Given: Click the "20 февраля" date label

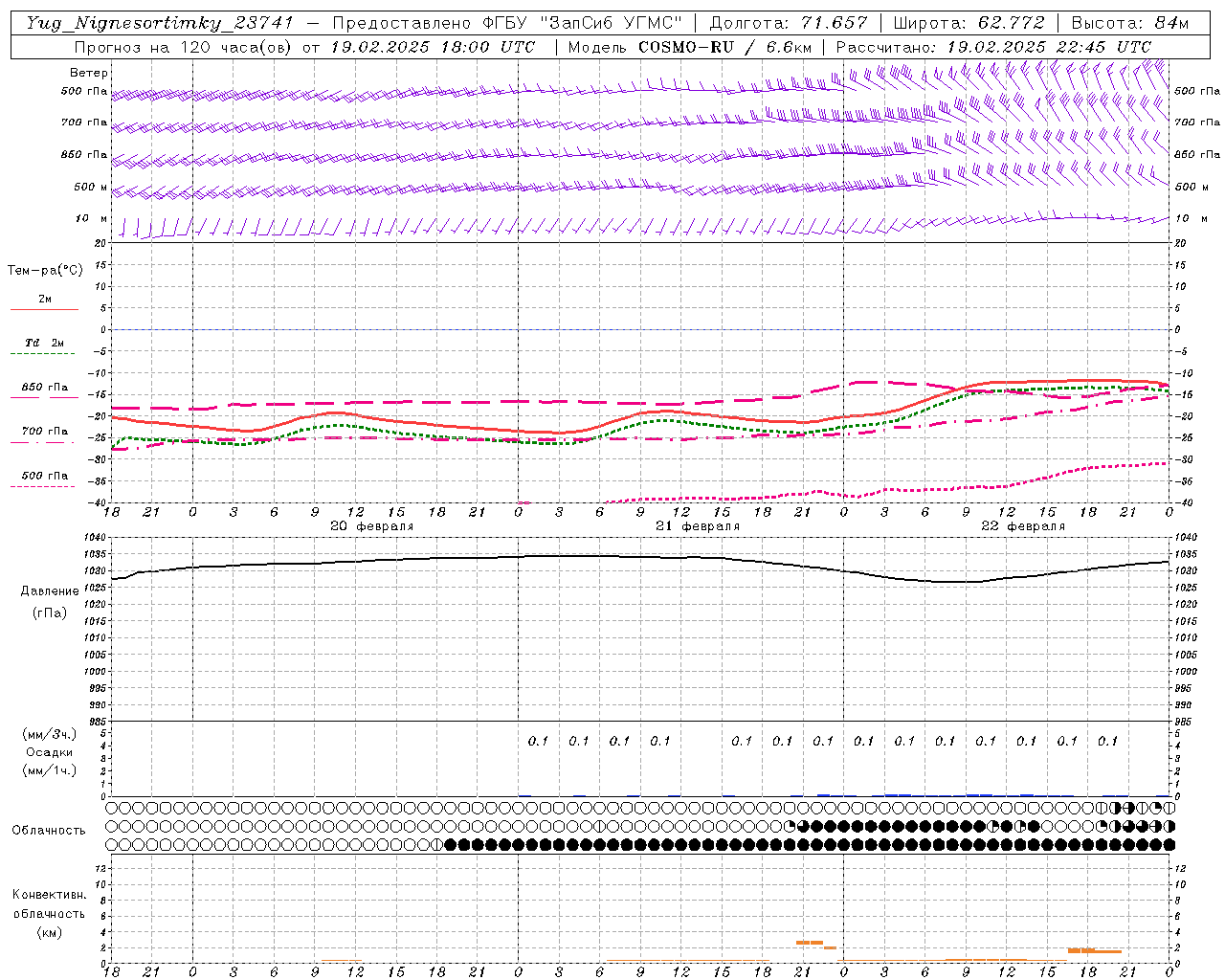Looking at the screenshot, I should (372, 526).
